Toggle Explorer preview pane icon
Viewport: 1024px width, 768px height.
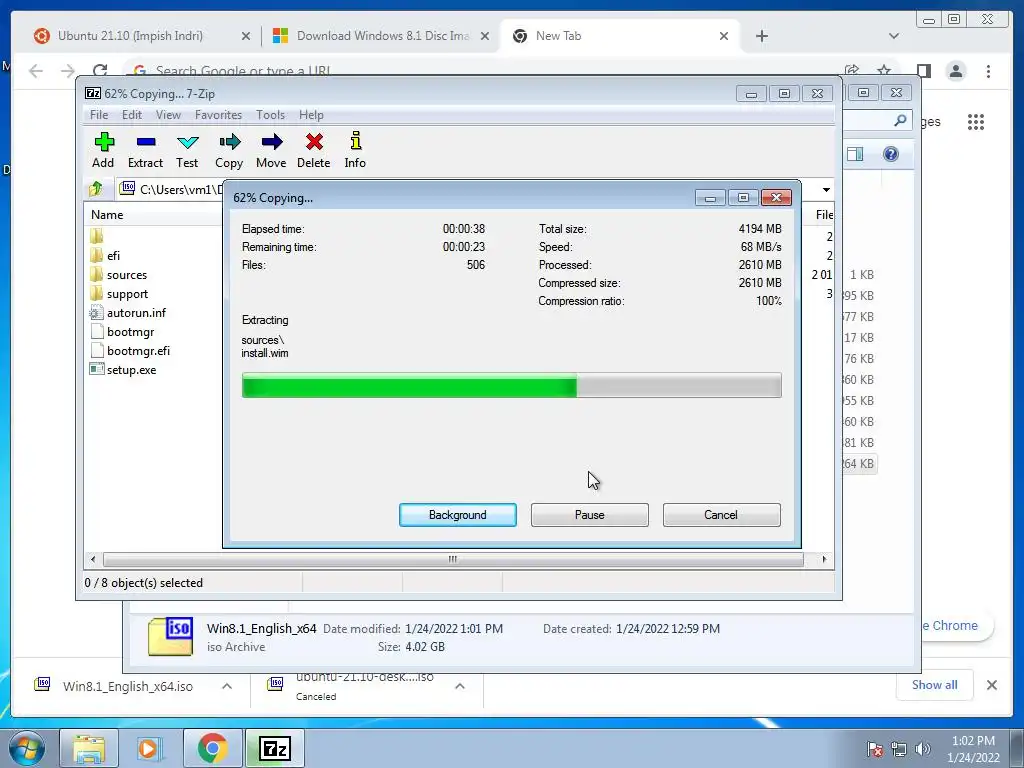click(855, 154)
